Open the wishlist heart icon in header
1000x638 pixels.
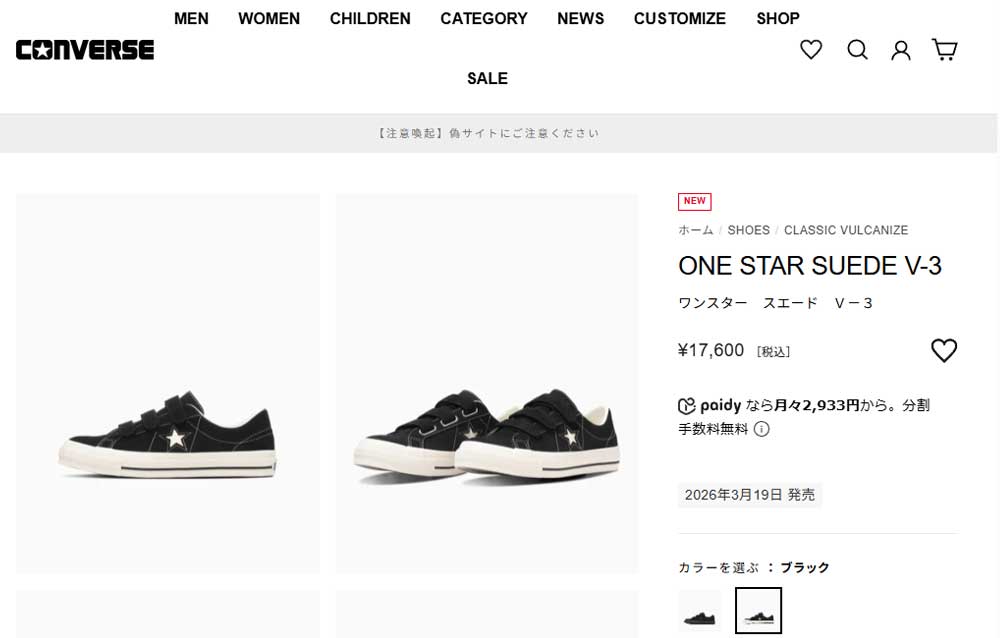tap(811, 50)
